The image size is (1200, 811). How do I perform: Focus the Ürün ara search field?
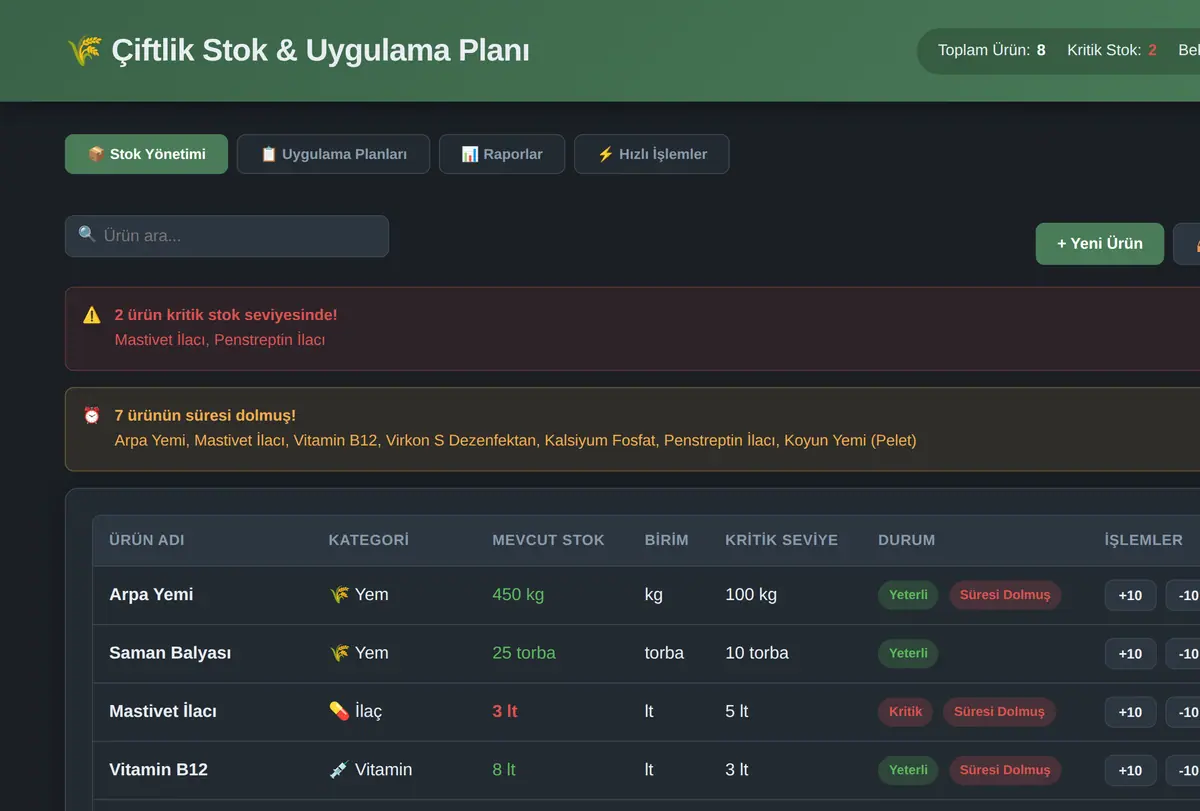click(x=227, y=236)
